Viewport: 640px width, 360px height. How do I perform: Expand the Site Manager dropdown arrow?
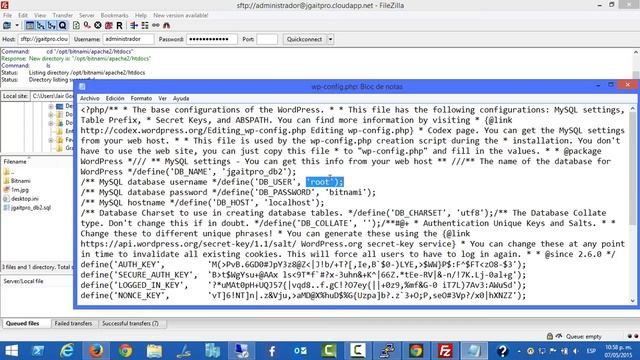pyautogui.click(x=17, y=25)
